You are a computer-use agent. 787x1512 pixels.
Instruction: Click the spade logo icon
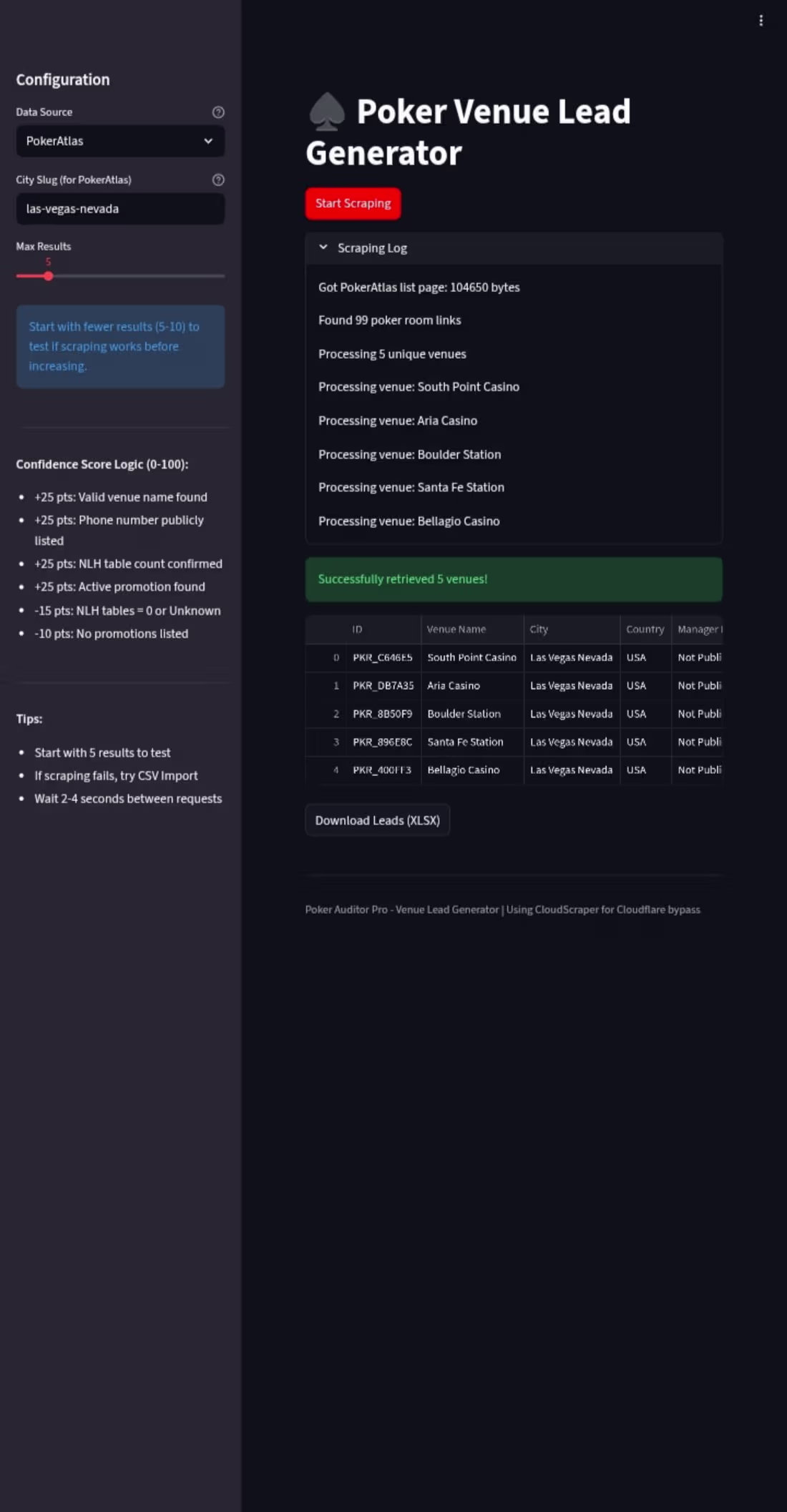point(327,112)
